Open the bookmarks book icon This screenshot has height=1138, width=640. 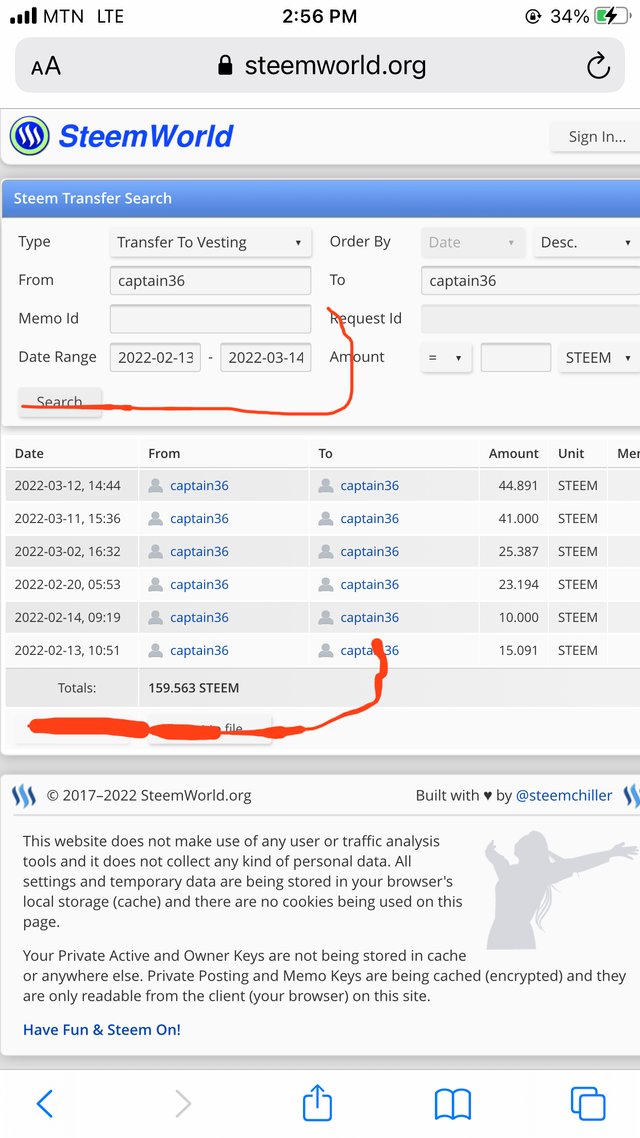pos(453,1104)
